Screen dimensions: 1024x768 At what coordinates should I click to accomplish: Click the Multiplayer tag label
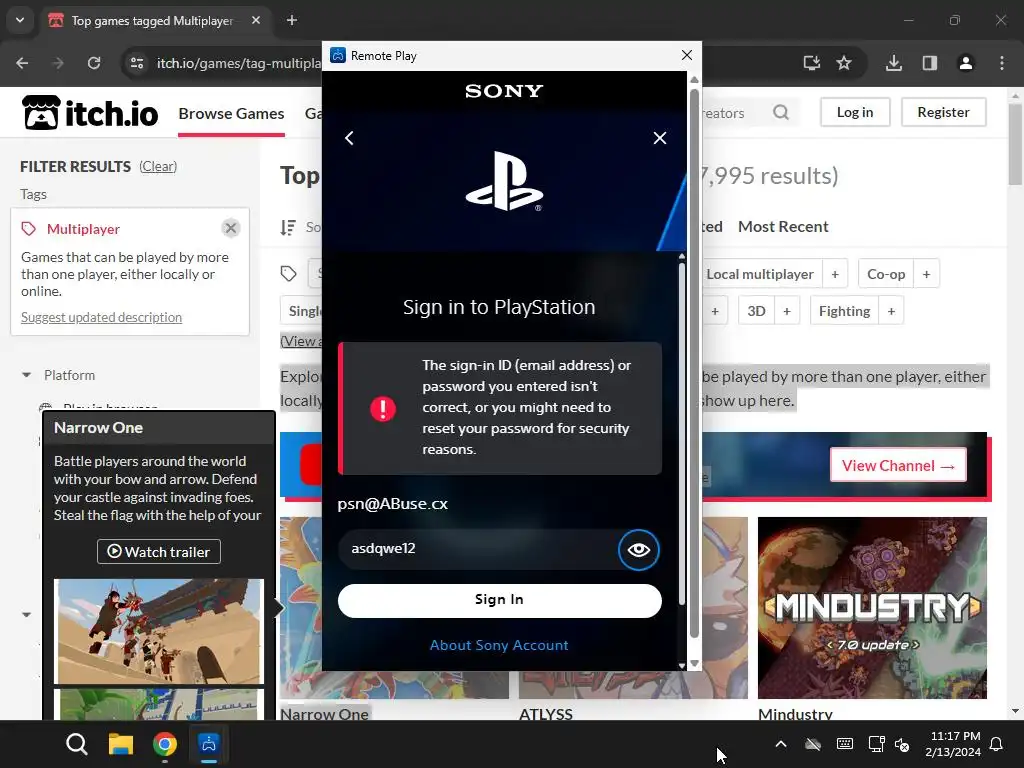point(83,229)
